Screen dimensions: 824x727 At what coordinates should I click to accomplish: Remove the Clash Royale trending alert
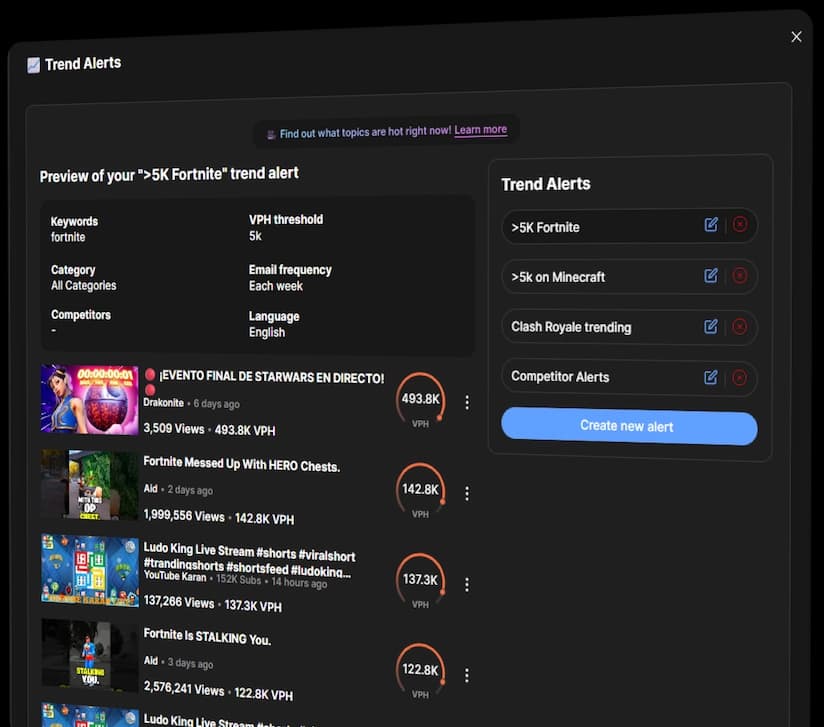(x=740, y=327)
